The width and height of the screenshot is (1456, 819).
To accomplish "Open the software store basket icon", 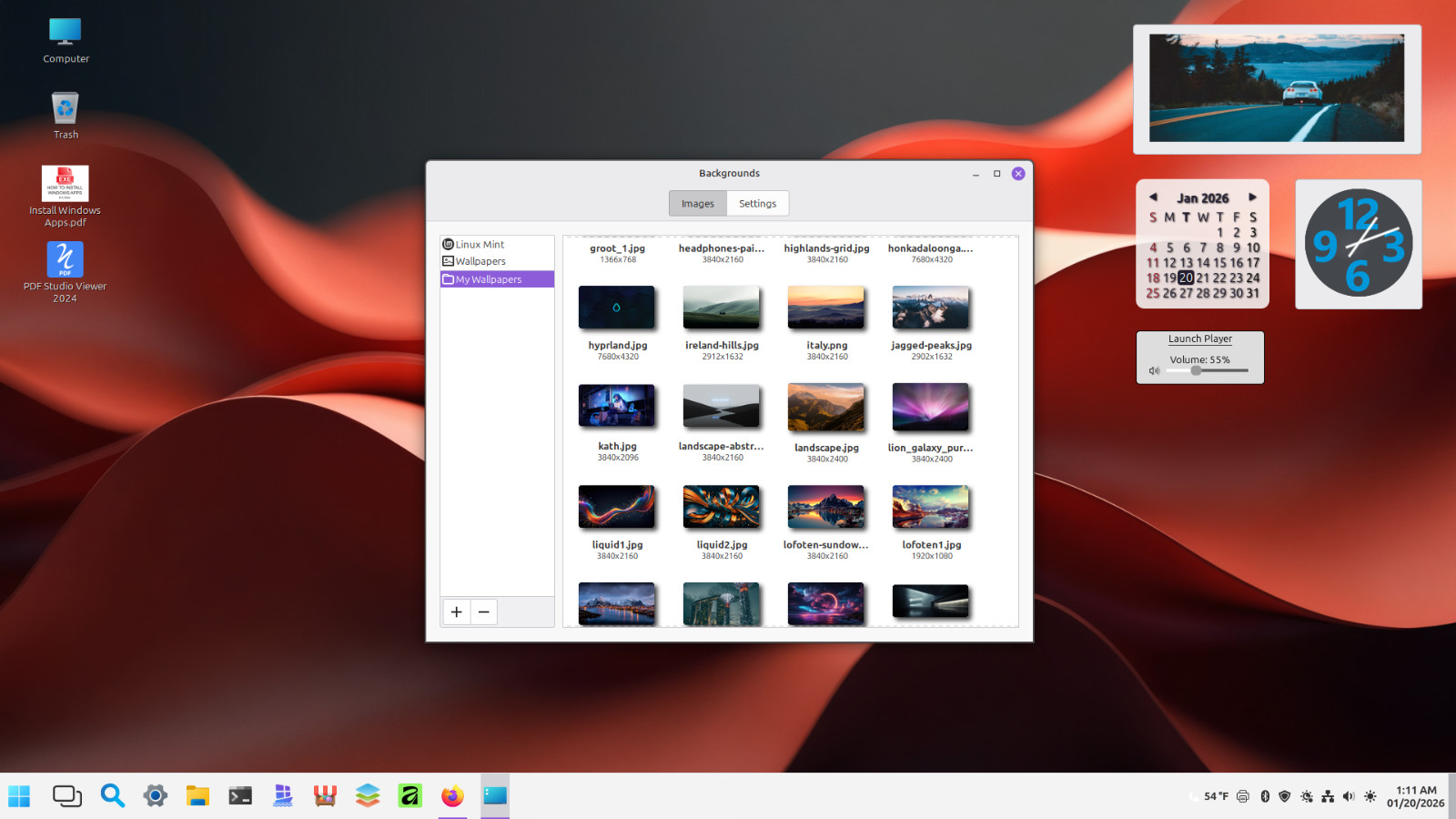I will [x=325, y=796].
